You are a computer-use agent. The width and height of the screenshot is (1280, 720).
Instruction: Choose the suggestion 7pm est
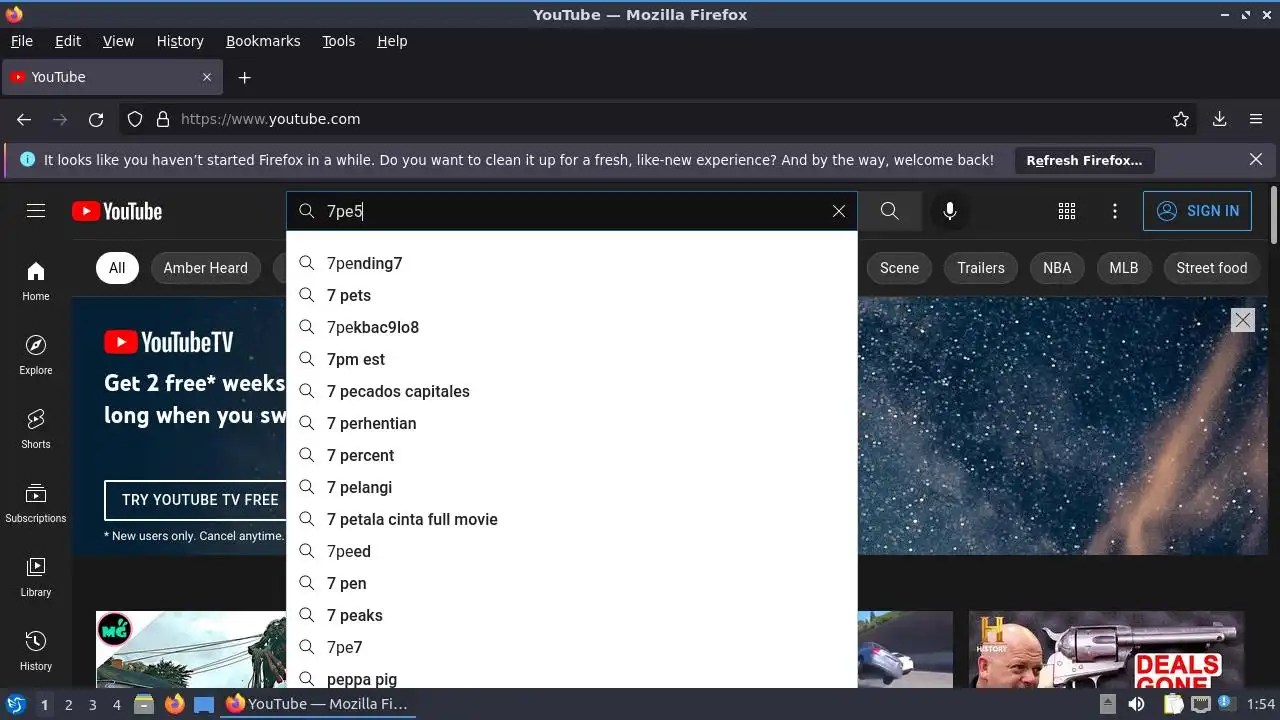572,359
